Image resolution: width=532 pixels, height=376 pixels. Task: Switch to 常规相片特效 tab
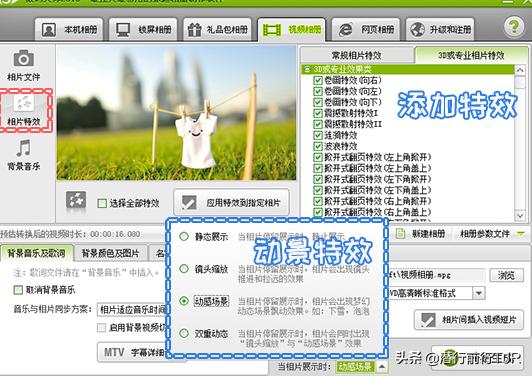(x=357, y=55)
